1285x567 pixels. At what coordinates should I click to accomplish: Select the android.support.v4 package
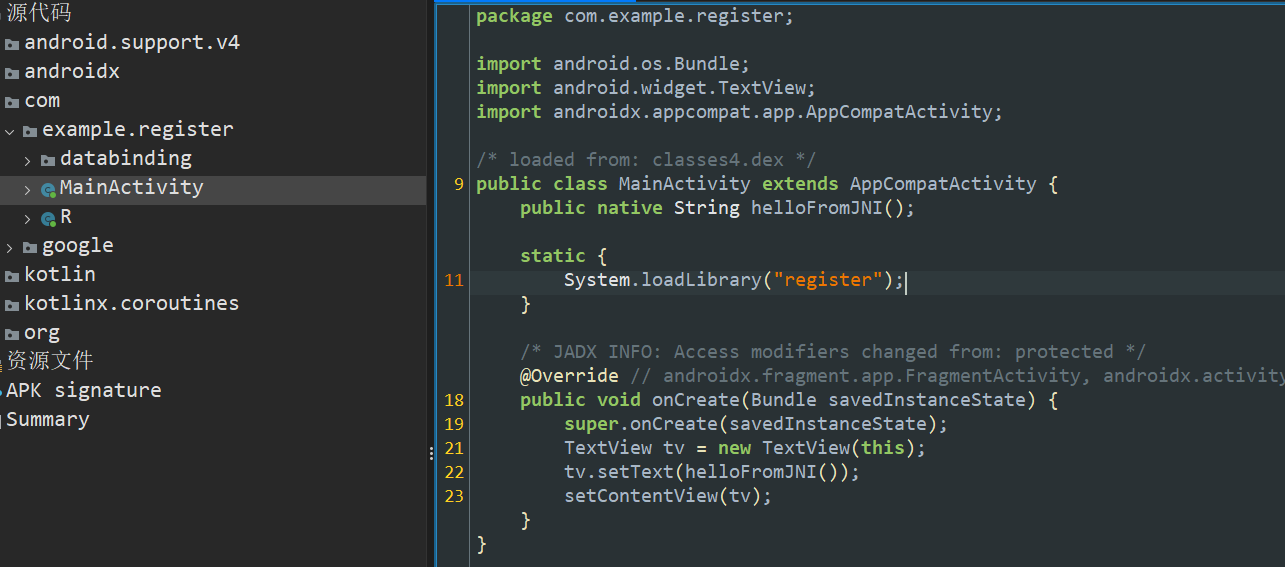[132, 43]
